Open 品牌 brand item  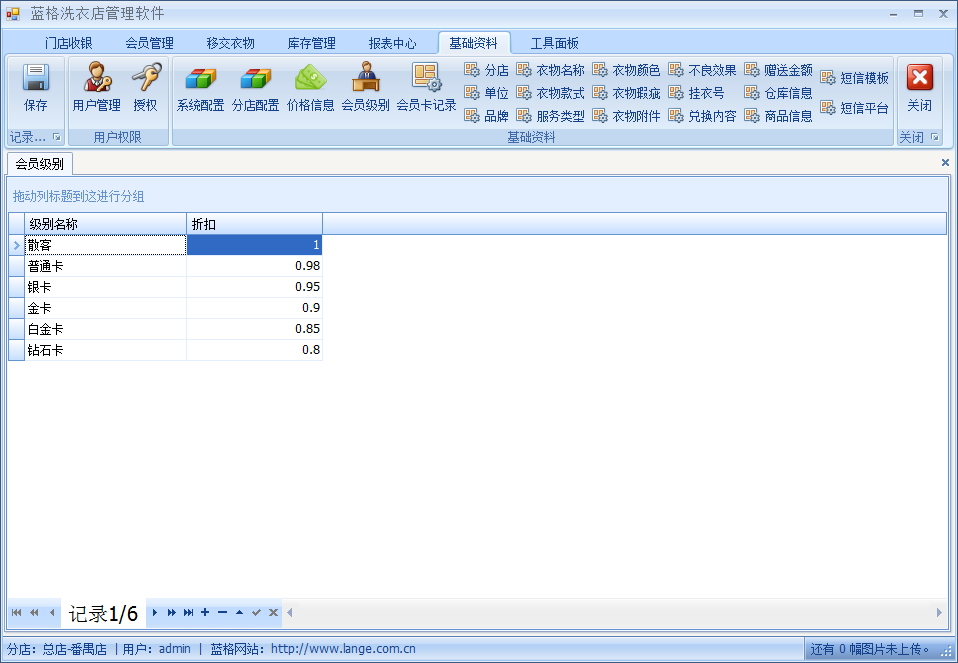click(x=486, y=115)
